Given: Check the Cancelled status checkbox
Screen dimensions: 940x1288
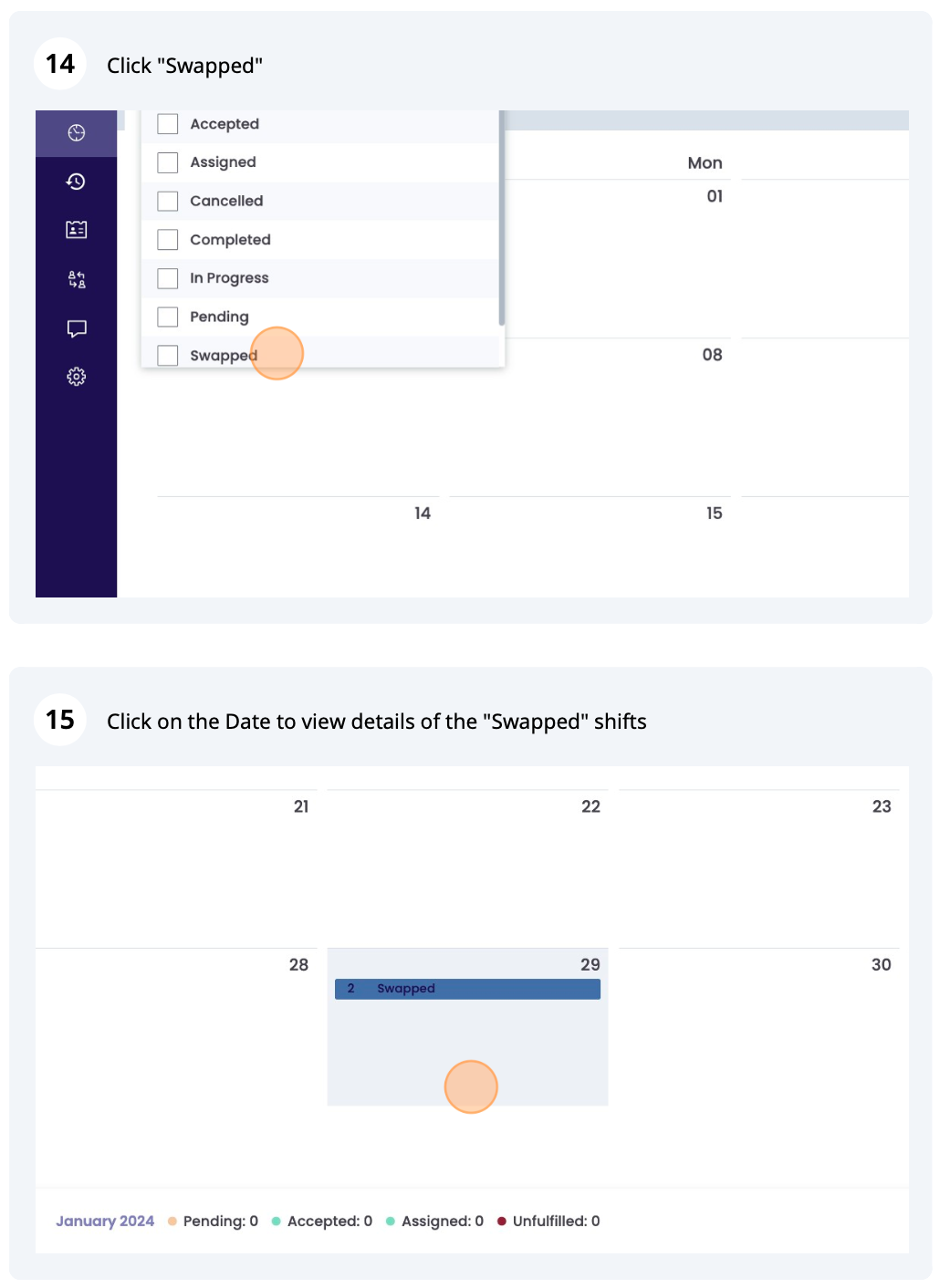Looking at the screenshot, I should click(168, 201).
